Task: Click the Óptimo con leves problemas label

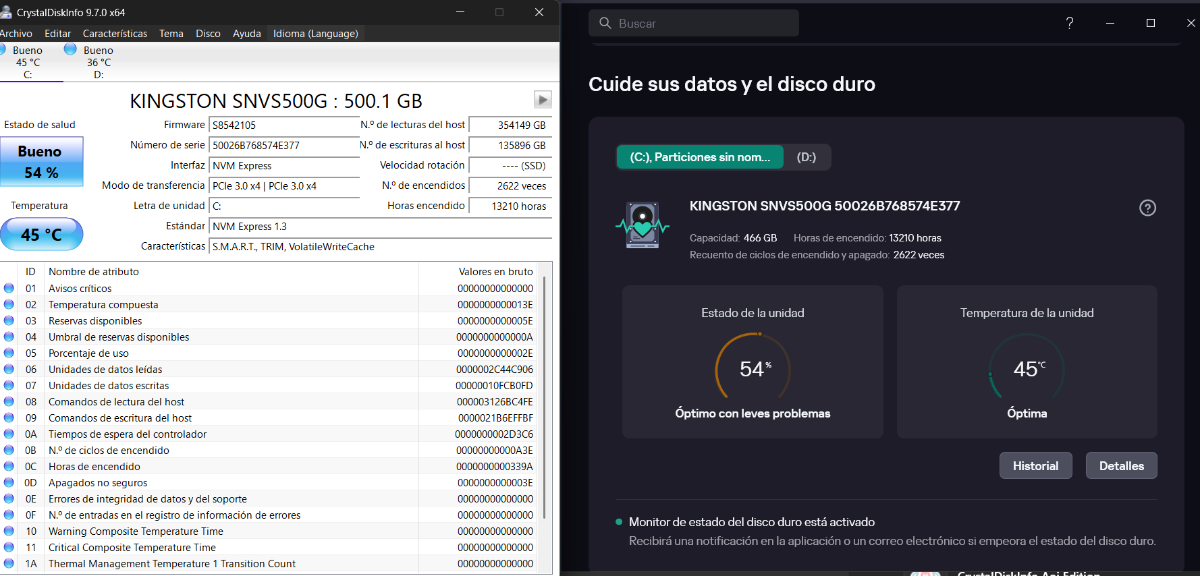Action: [753, 413]
